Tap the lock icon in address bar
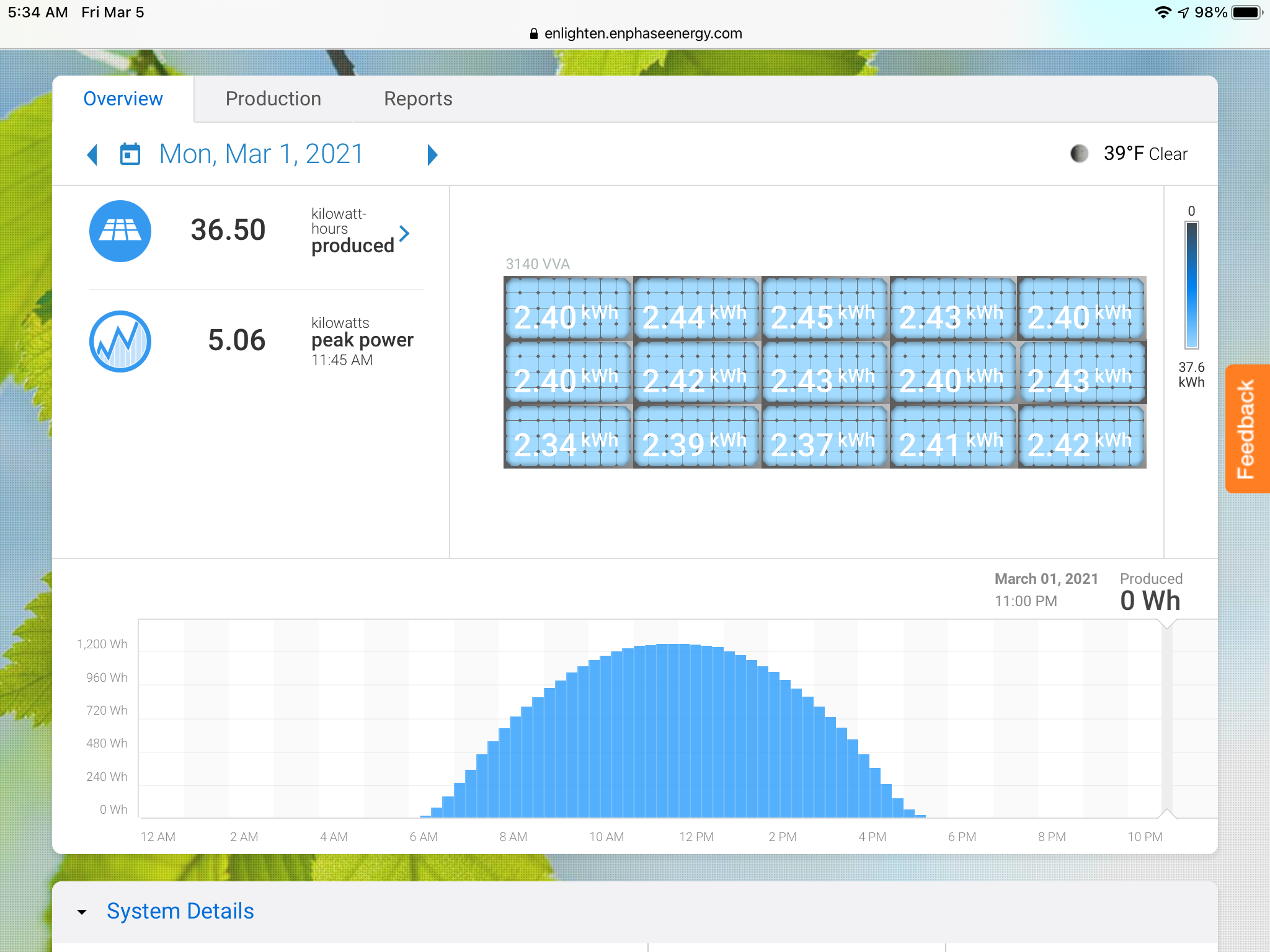Image resolution: width=1270 pixels, height=952 pixels. coord(533,33)
